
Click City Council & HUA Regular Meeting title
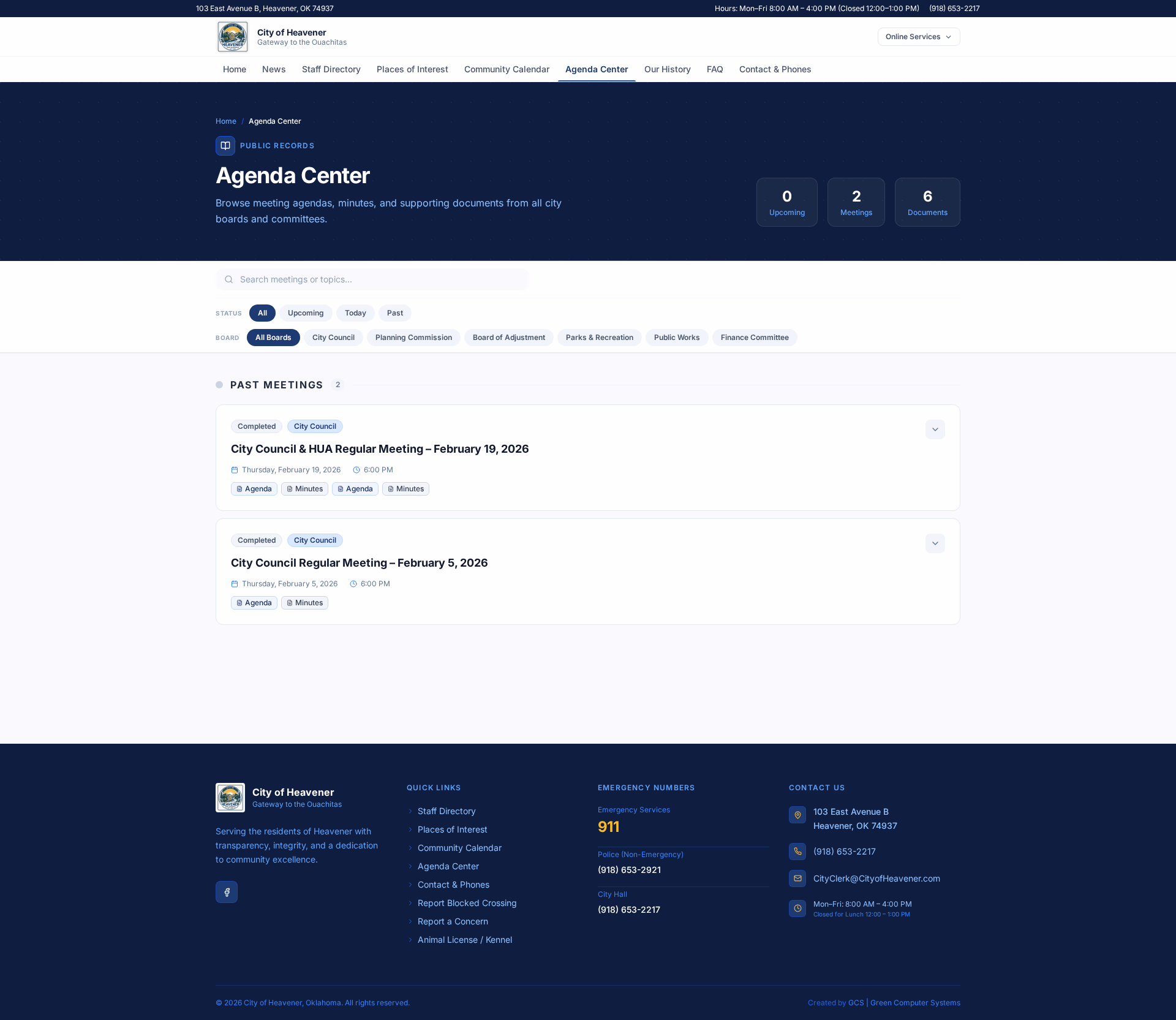click(x=380, y=449)
